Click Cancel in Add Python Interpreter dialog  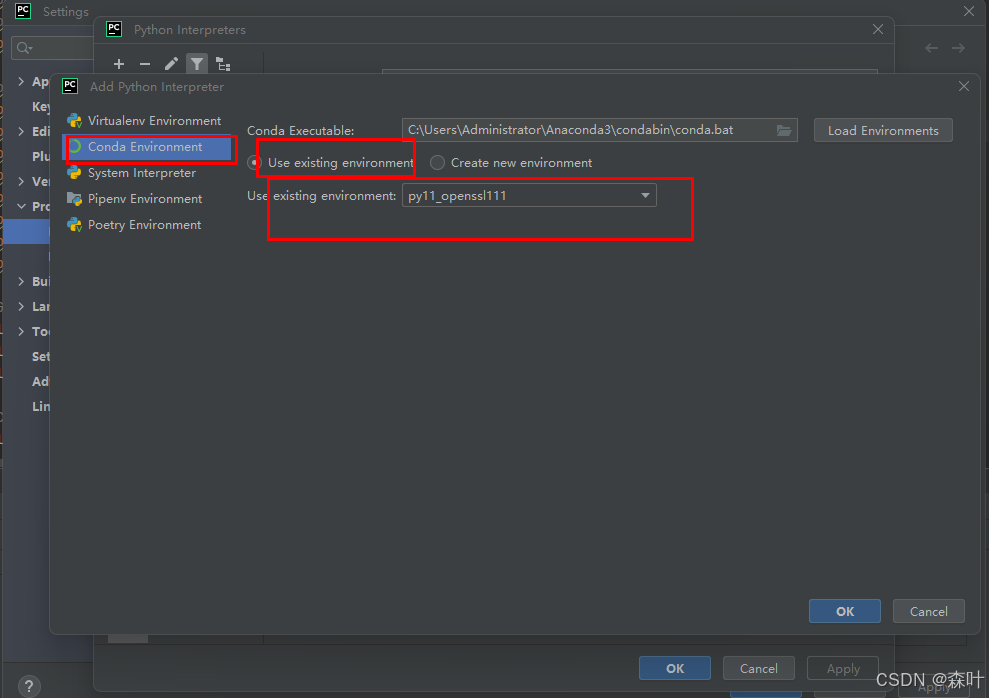[928, 611]
